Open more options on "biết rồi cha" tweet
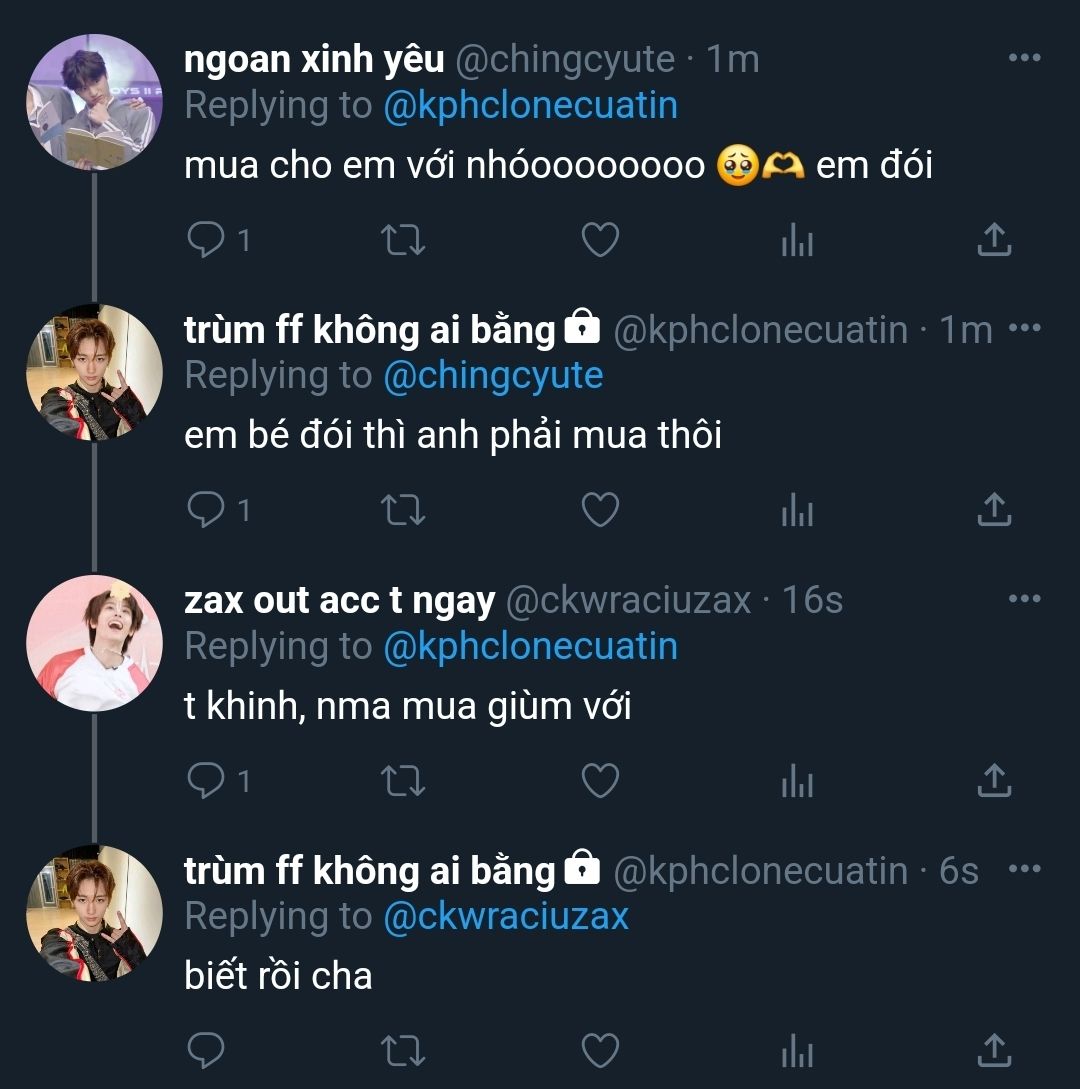 [1024, 869]
